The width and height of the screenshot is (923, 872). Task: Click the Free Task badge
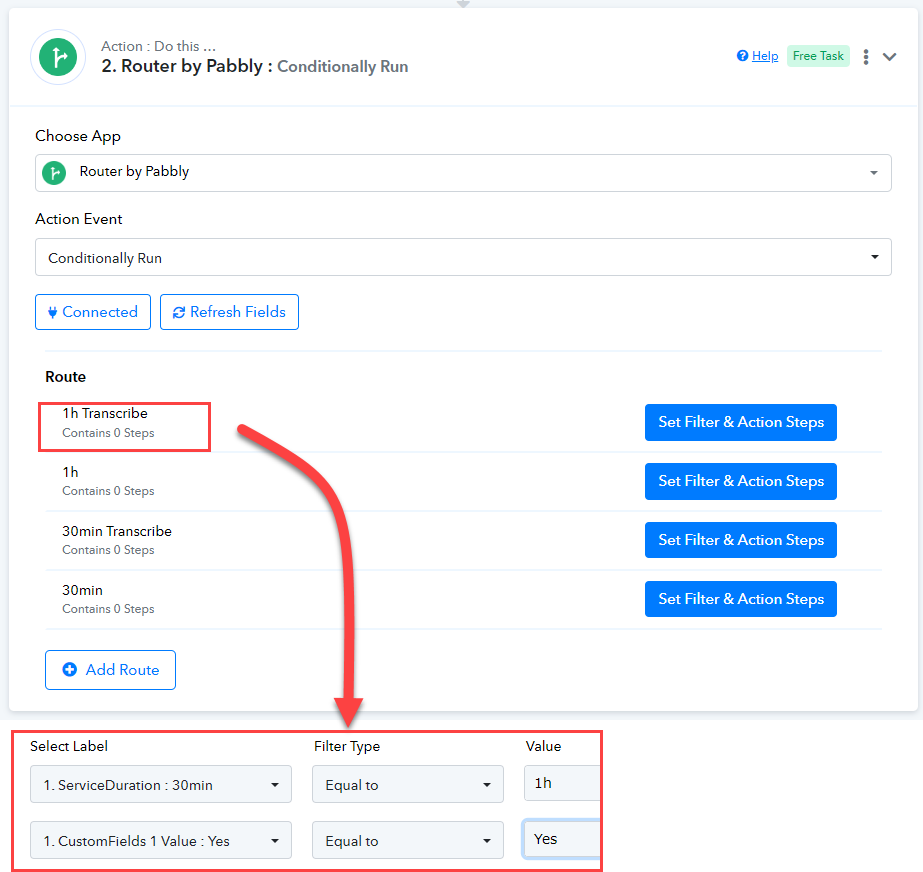pos(818,56)
